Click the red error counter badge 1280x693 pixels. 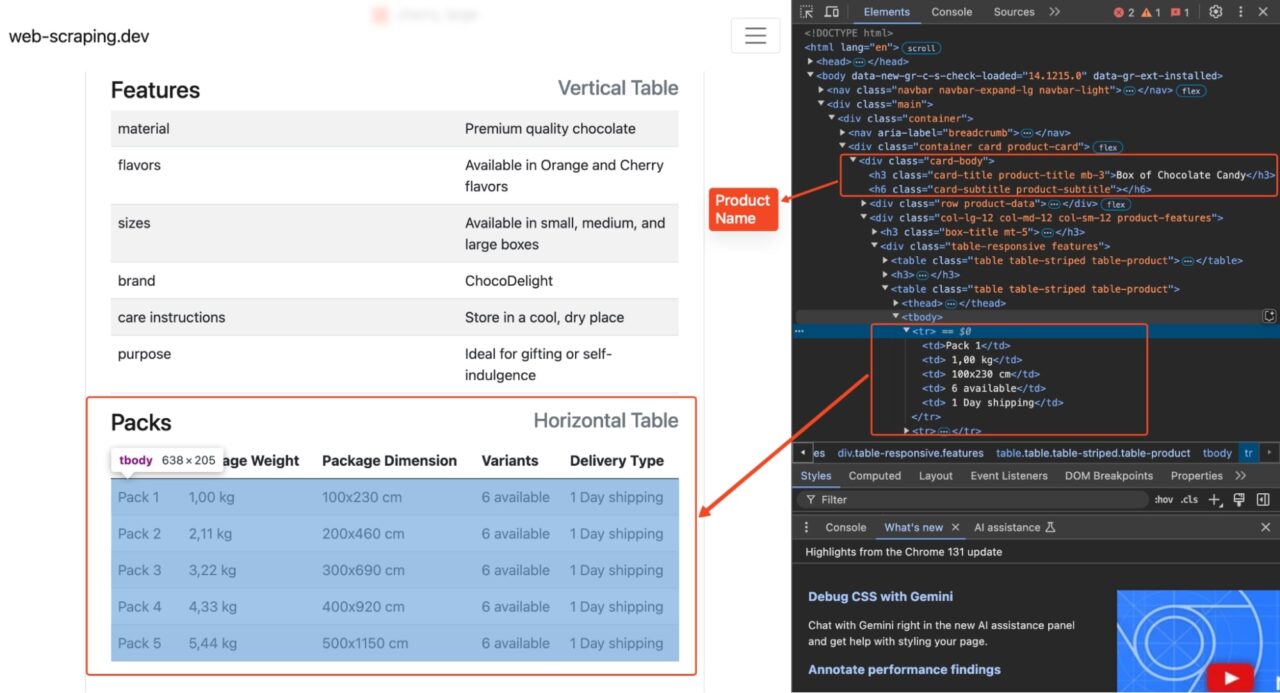pyautogui.click(x=1119, y=12)
